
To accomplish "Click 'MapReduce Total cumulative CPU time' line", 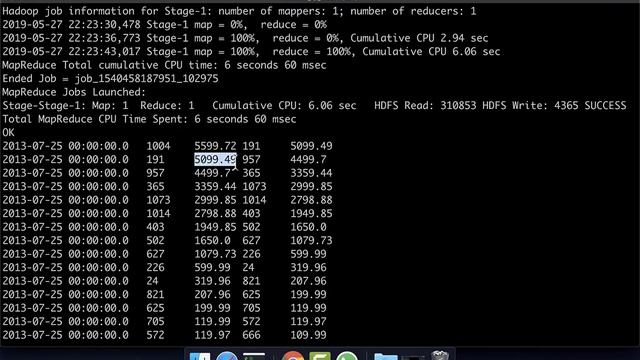I will coord(164,65).
